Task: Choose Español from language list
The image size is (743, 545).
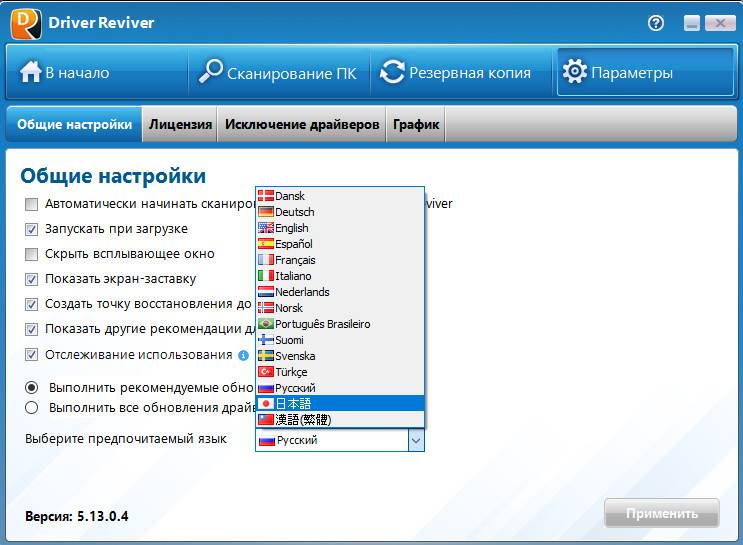Action: point(340,244)
